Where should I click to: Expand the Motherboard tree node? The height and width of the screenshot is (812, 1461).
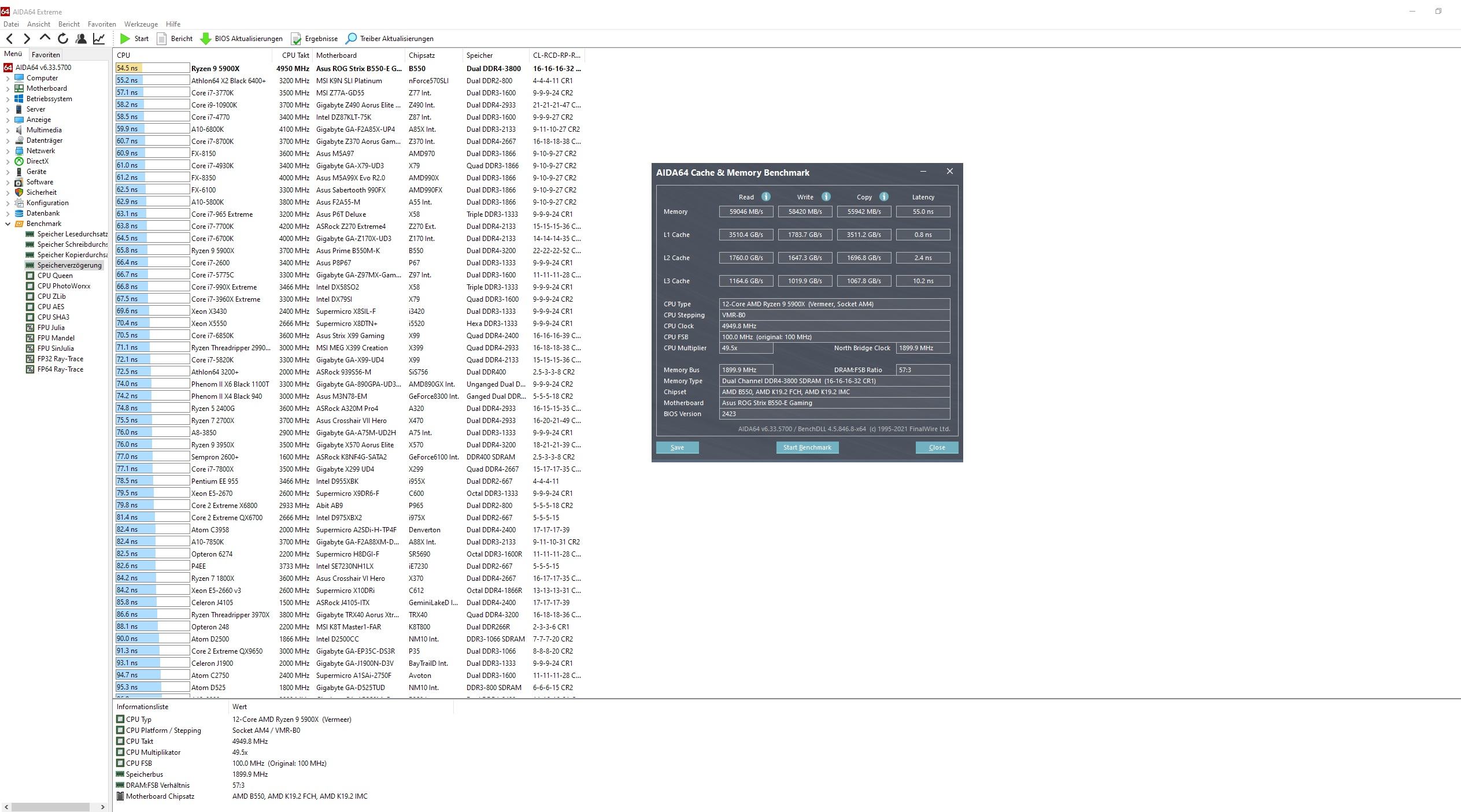pos(8,88)
